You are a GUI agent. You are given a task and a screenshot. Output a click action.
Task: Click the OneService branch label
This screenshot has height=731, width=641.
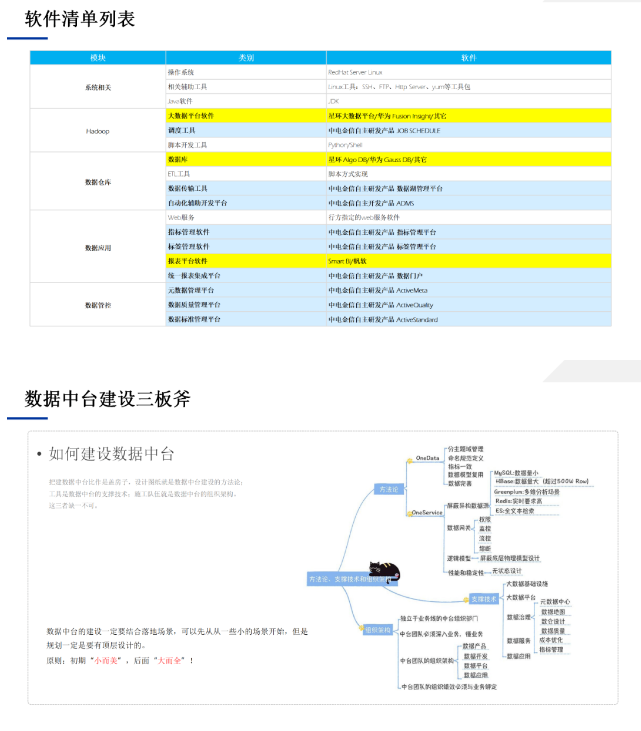point(427,512)
